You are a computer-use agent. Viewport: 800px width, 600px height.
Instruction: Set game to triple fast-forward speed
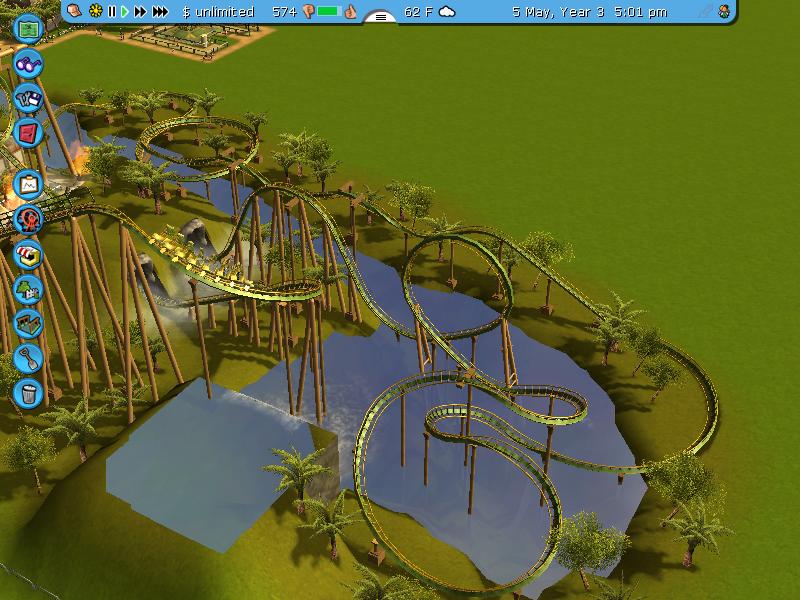(160, 11)
